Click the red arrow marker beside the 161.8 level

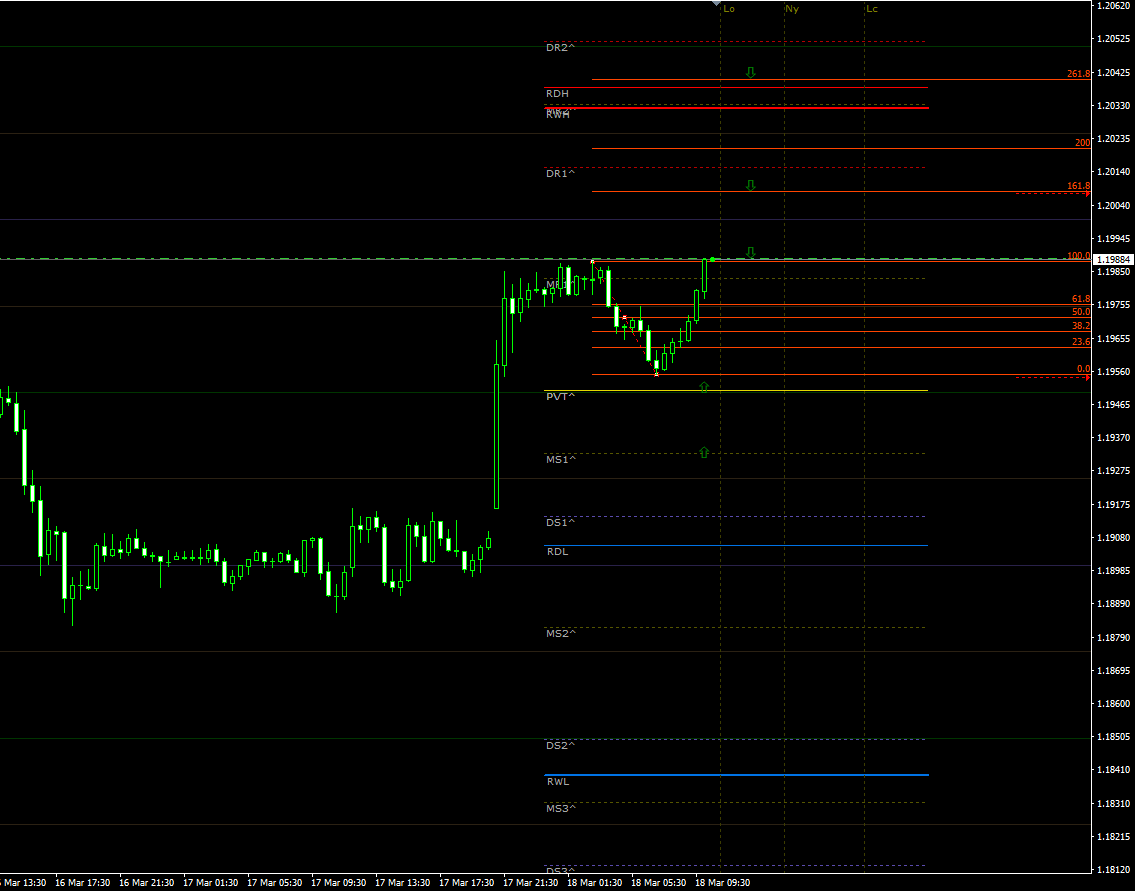click(1087, 194)
